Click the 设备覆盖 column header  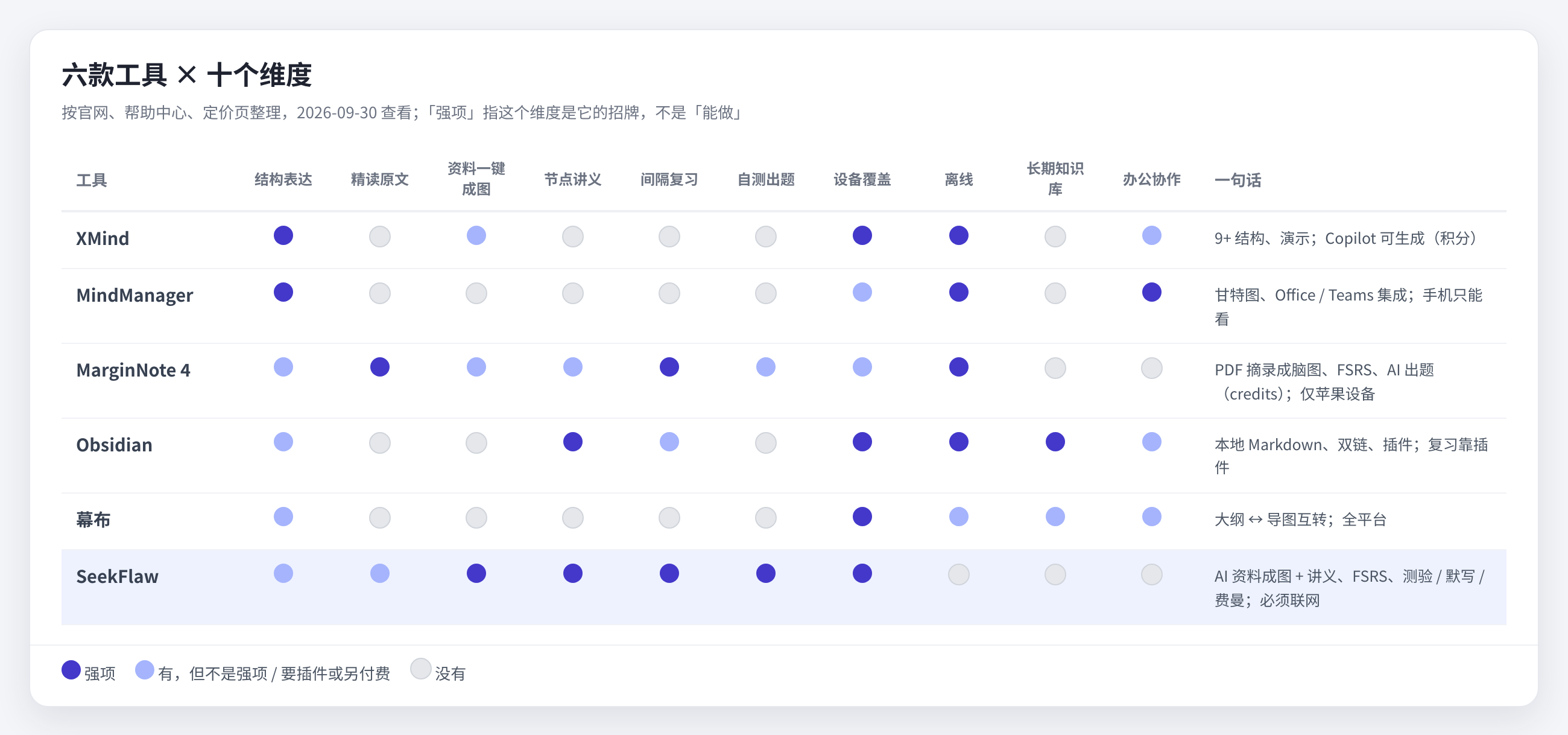pyautogui.click(x=862, y=180)
